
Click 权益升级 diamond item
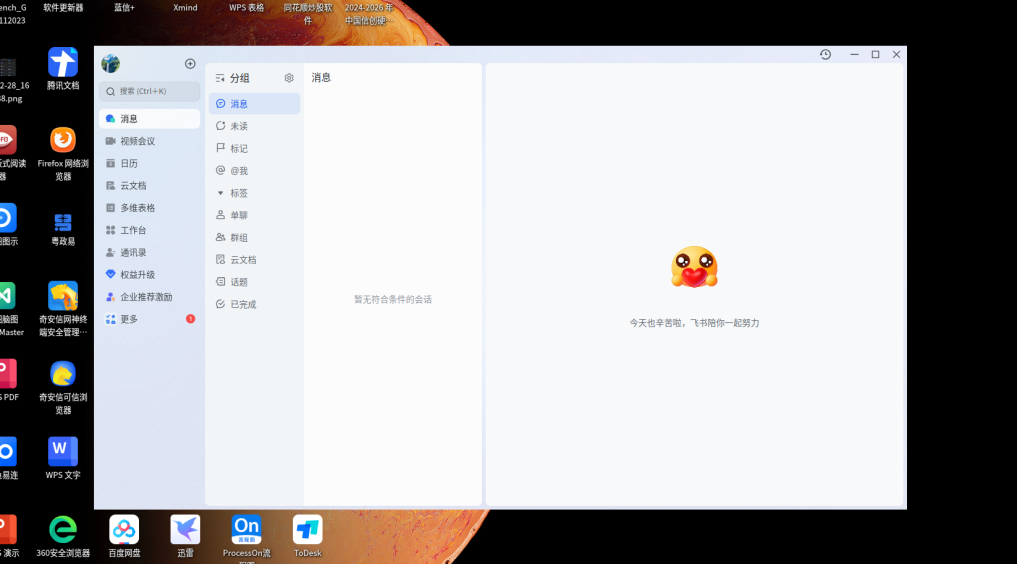pyautogui.click(x=137, y=275)
